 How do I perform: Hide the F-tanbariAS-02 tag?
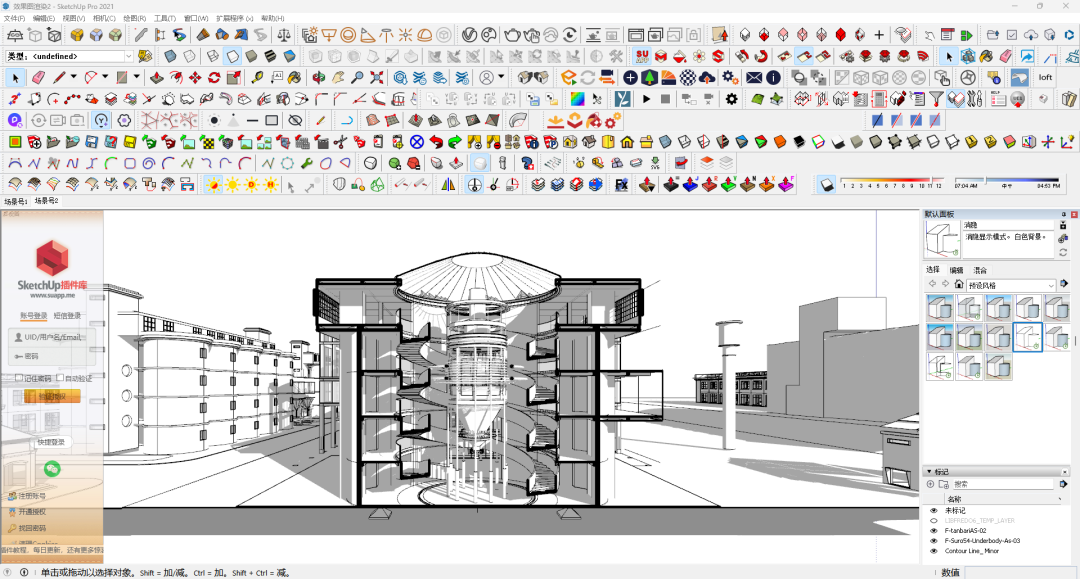pyautogui.click(x=934, y=531)
